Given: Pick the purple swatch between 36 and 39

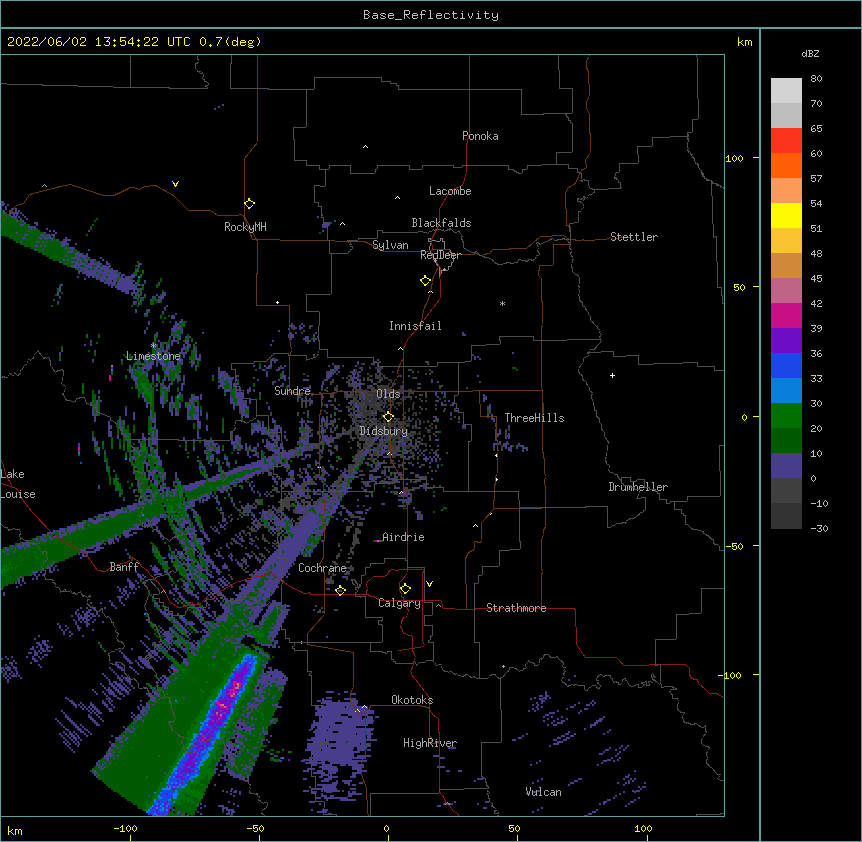Looking at the screenshot, I should pos(786,340).
